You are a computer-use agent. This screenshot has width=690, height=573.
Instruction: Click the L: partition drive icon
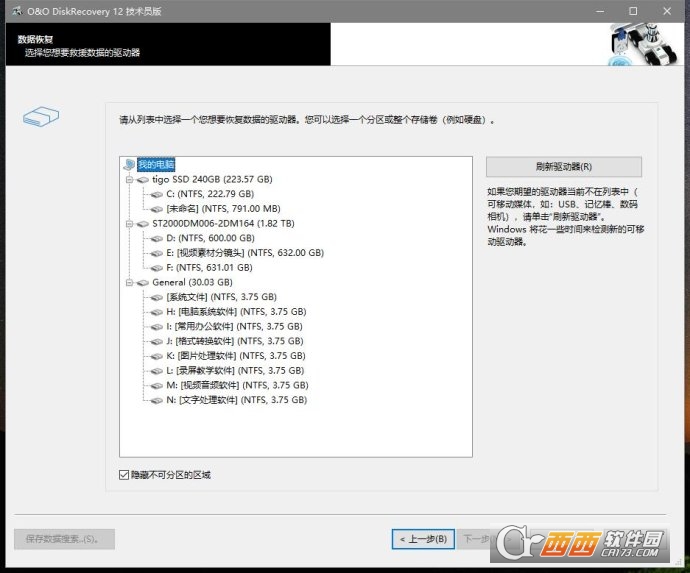coord(156,371)
